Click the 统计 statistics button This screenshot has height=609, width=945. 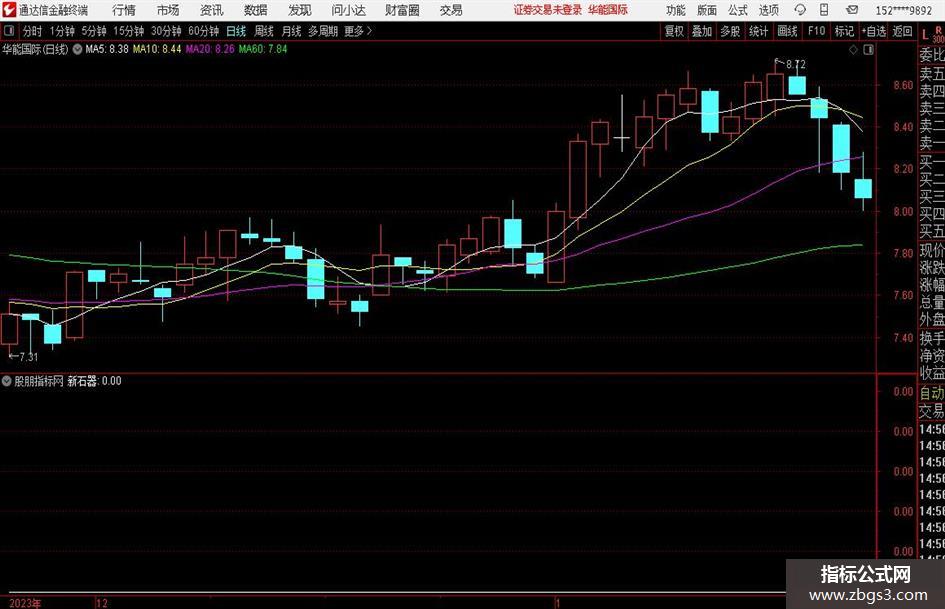(759, 31)
